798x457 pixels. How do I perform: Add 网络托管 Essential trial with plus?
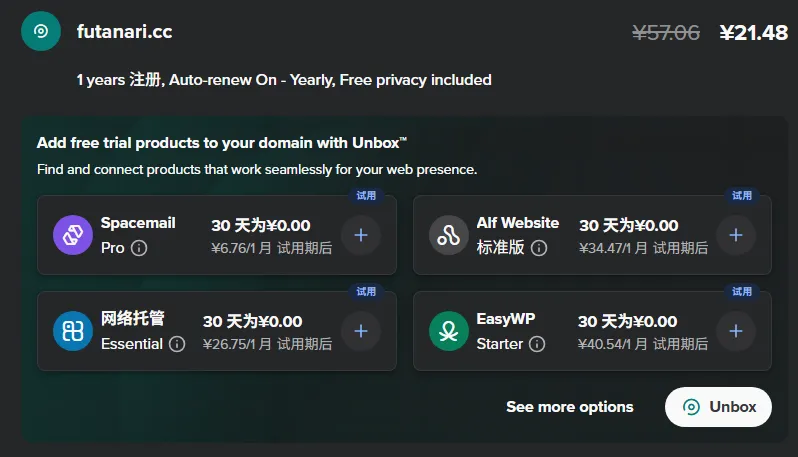pos(360,331)
